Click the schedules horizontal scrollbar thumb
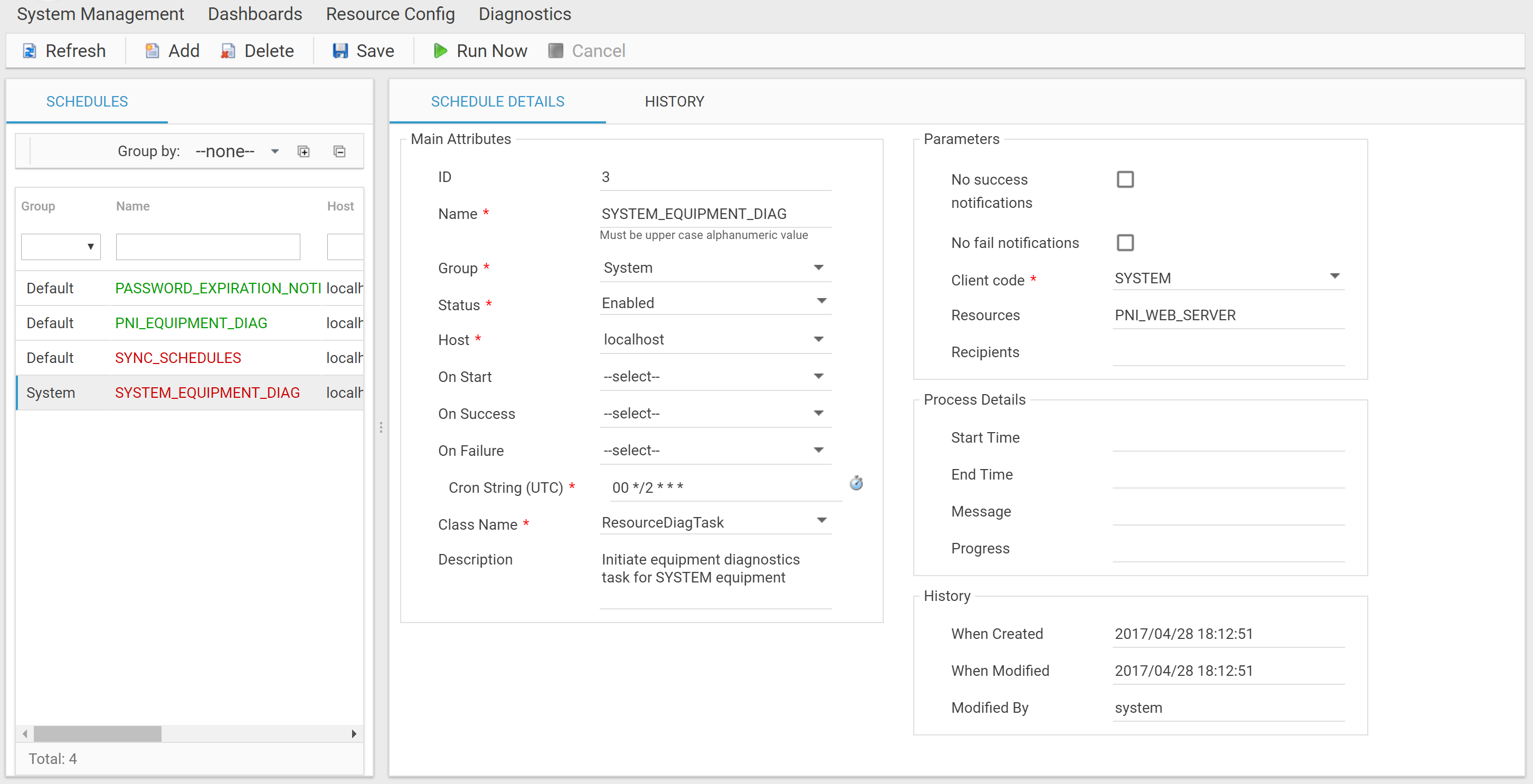 click(x=97, y=733)
